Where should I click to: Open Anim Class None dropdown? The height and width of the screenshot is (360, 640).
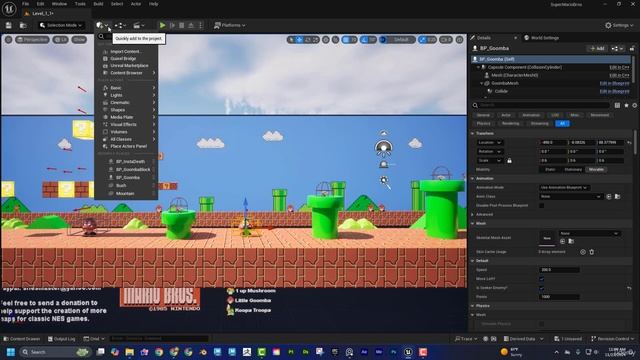571,197
